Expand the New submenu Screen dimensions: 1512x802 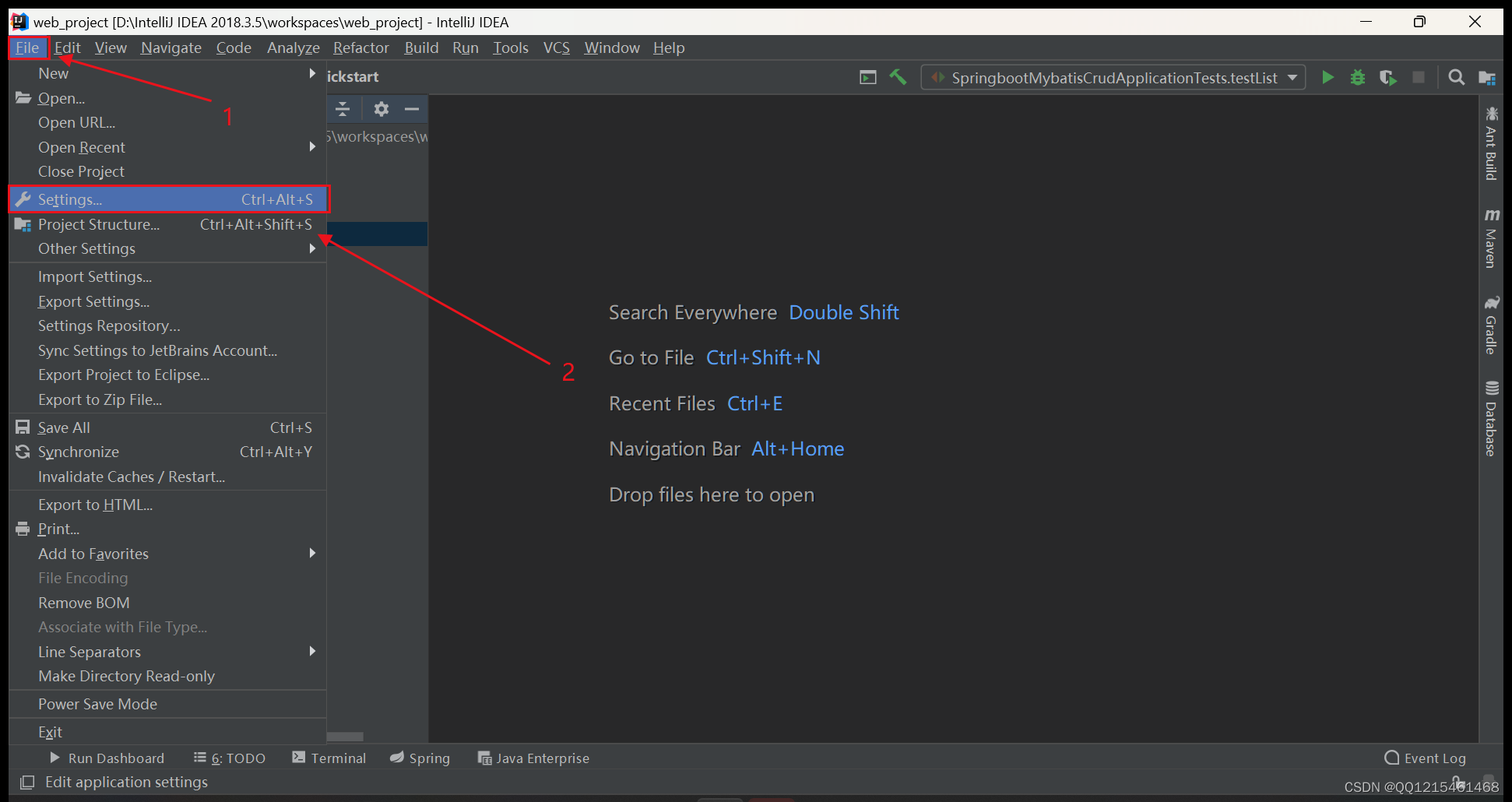(167, 73)
